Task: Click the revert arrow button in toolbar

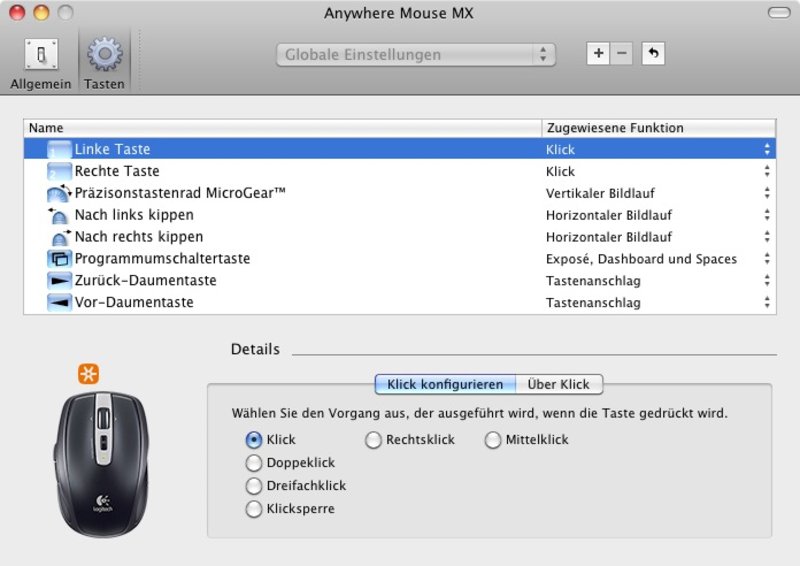Action: 653,54
